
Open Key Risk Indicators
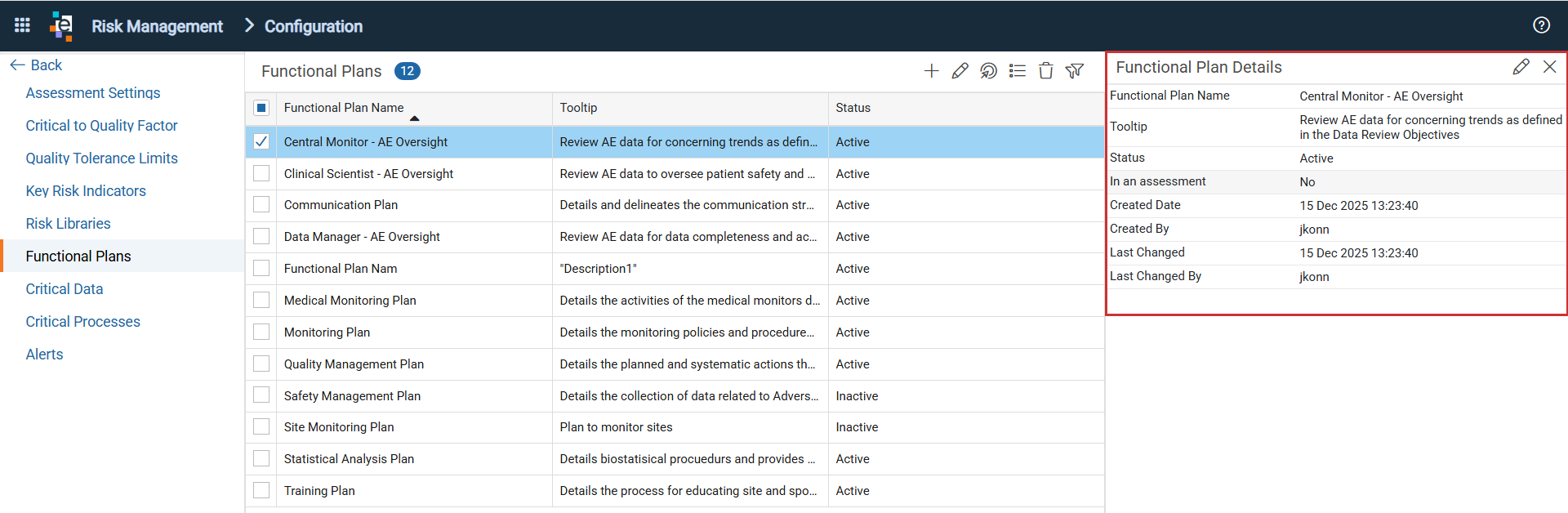tap(86, 191)
